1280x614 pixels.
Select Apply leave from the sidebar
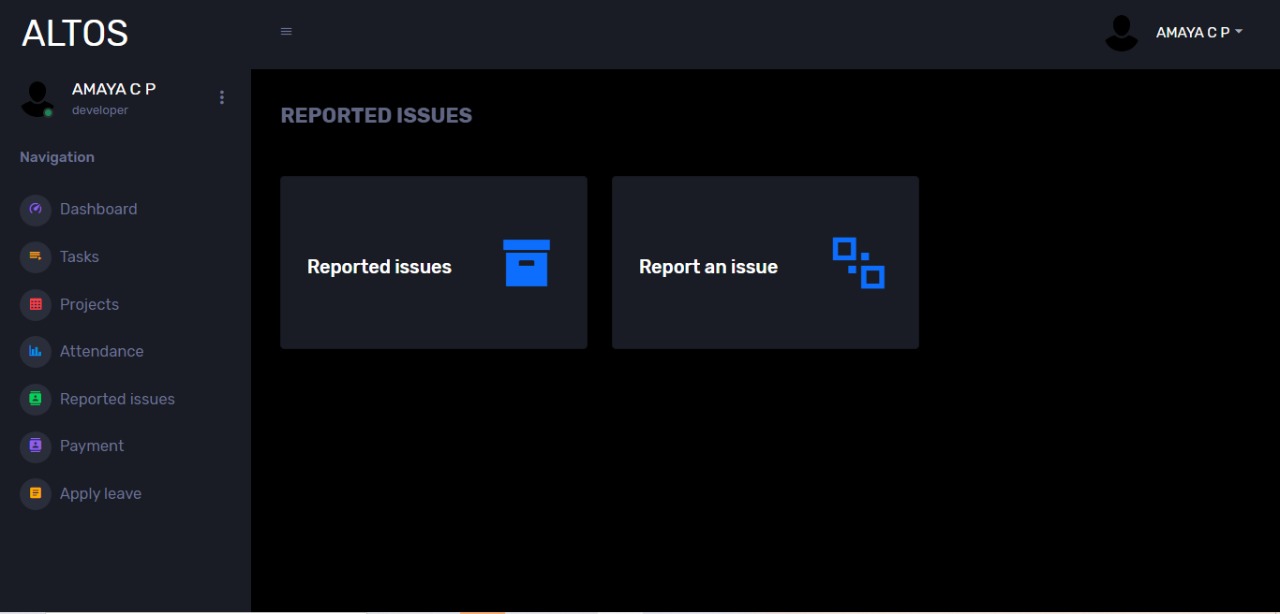pos(100,493)
